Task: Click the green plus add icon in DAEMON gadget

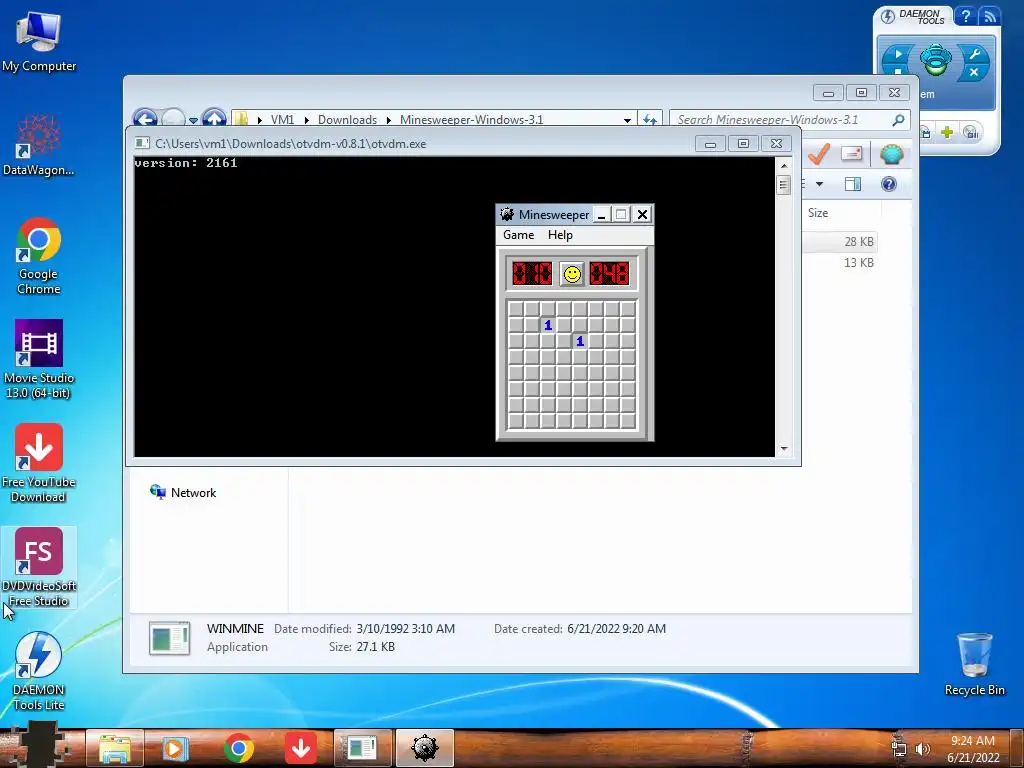Action: point(947,133)
